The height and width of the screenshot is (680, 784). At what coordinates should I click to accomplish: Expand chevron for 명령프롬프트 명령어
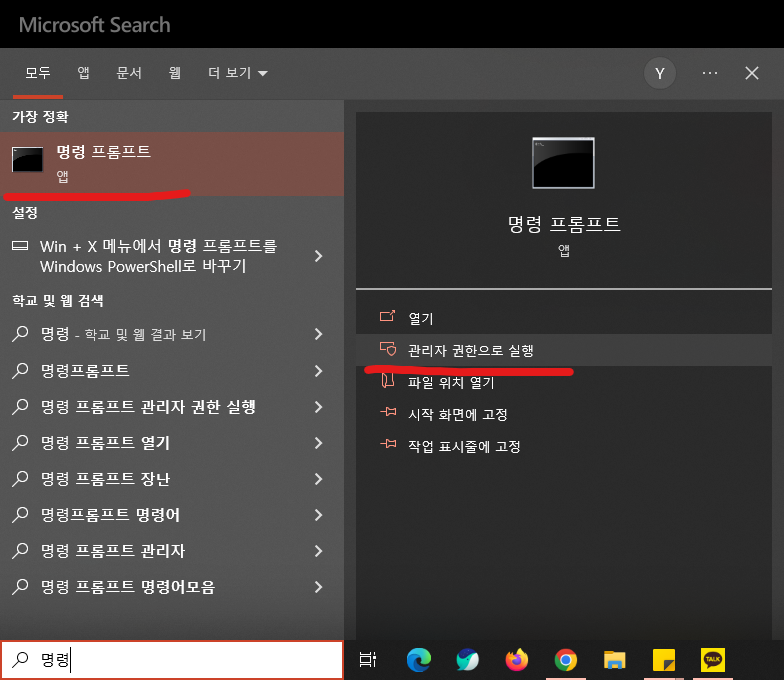(x=318, y=514)
